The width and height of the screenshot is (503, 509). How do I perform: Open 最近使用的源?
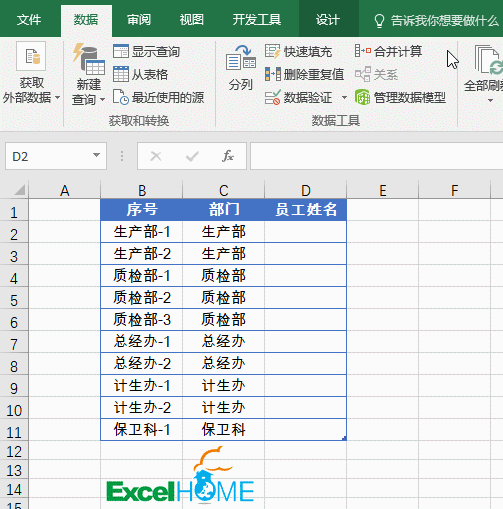(x=158, y=97)
